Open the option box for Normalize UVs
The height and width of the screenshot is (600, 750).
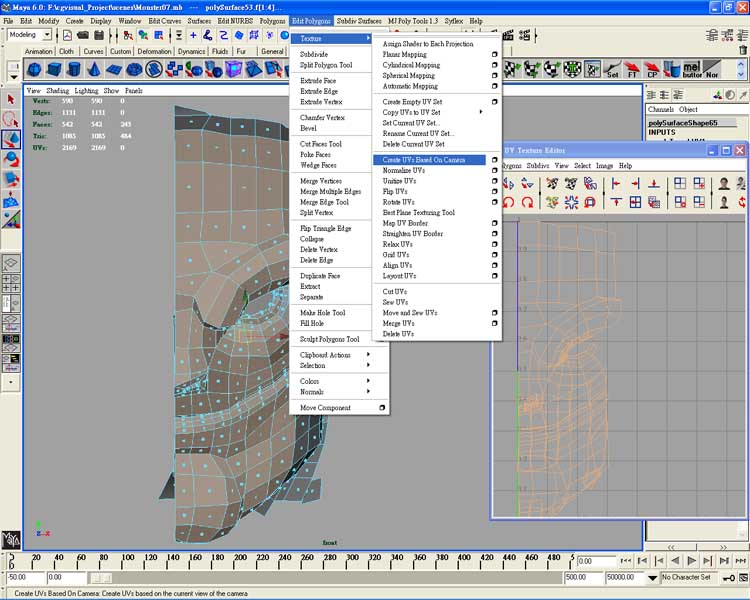(495, 170)
